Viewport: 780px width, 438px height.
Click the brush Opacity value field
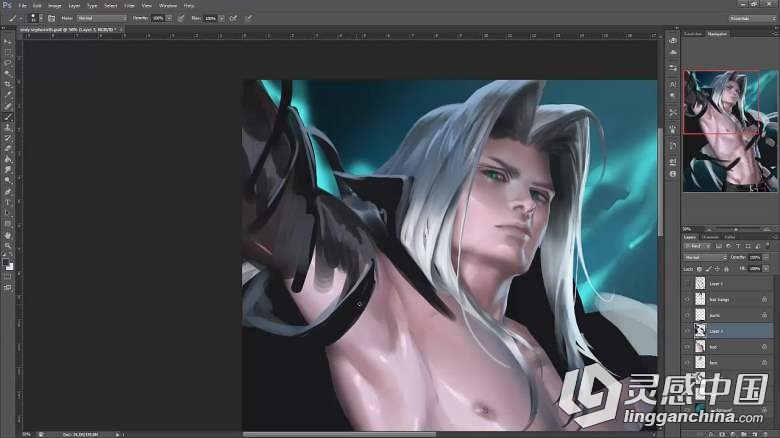tap(158, 18)
